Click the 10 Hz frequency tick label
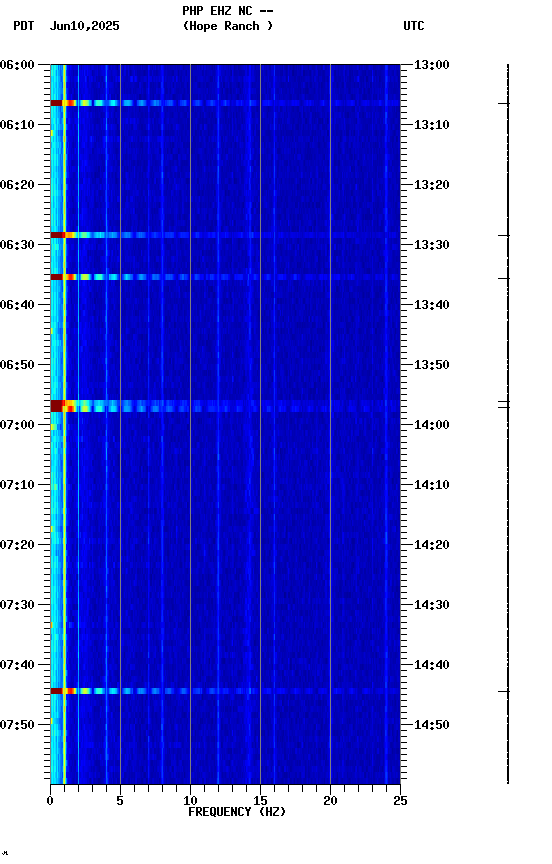 click(x=190, y=801)
